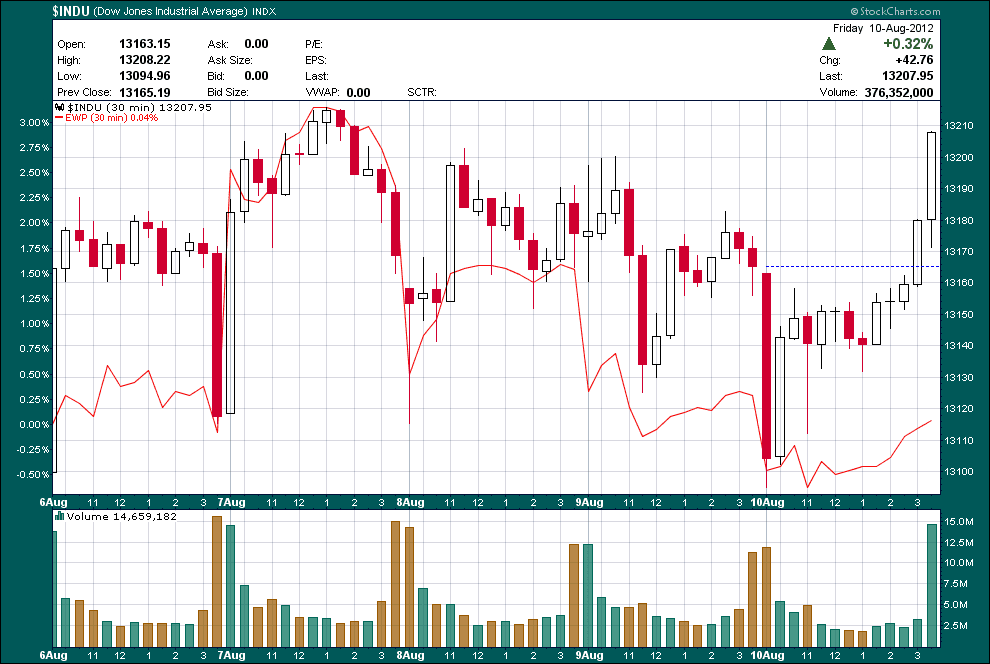Click the +0.32% percent change
The image size is (990, 664).
[908, 44]
